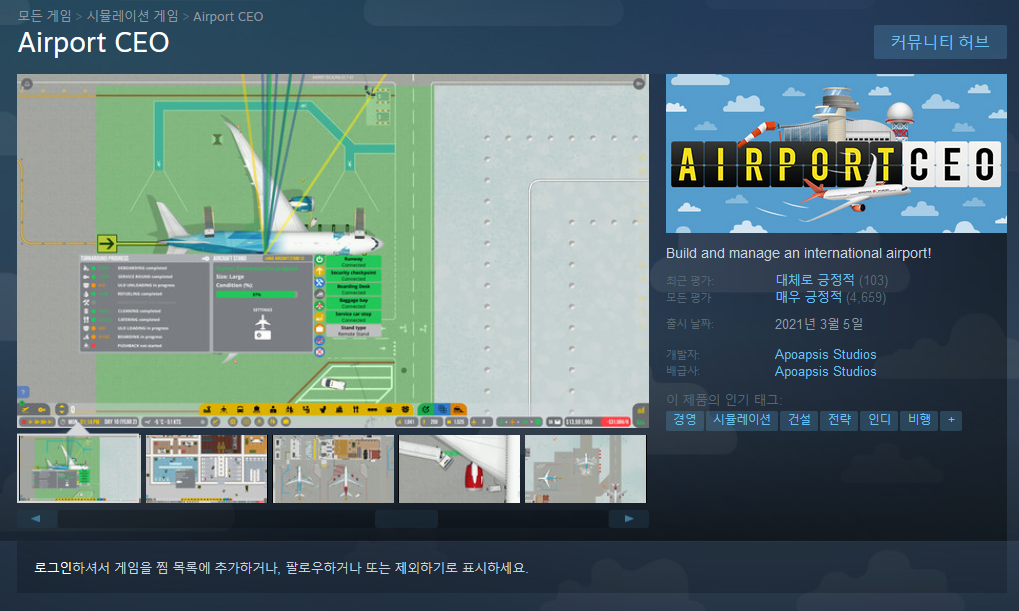Click the thumbnail strip scrollbar handle

coord(406,519)
